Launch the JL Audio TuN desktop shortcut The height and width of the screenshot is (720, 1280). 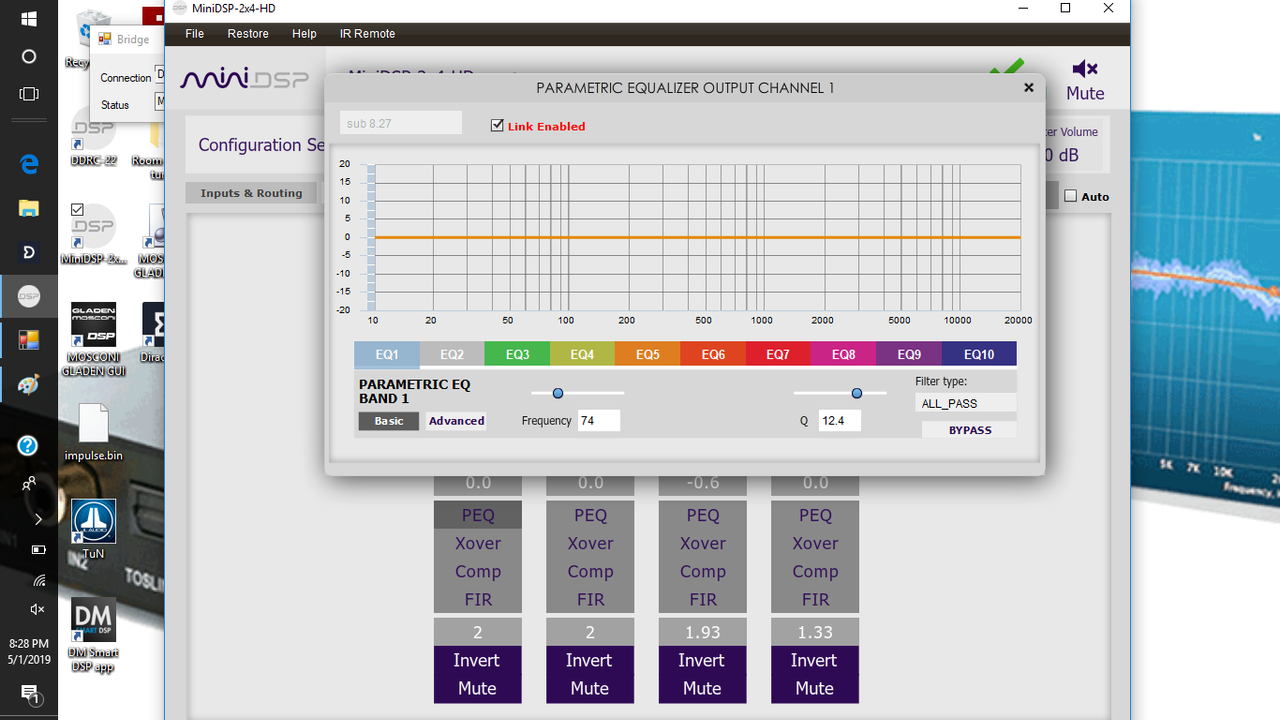93,529
